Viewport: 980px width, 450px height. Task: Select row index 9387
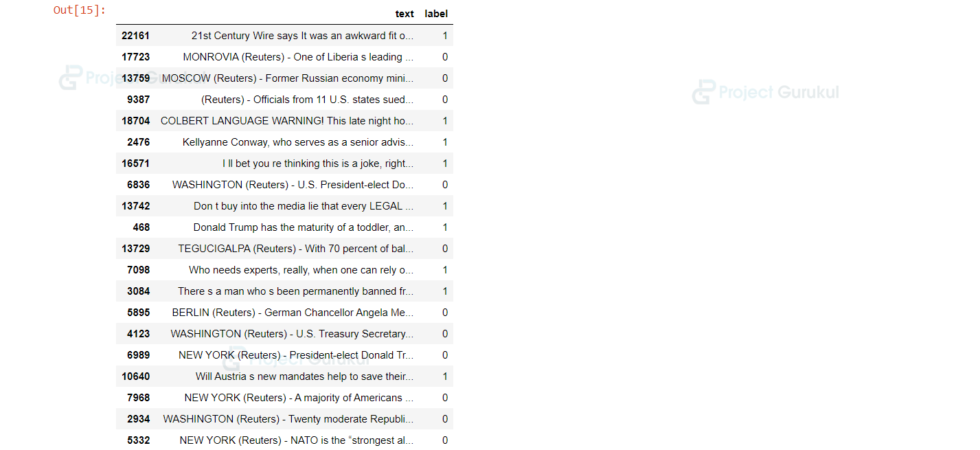click(x=138, y=100)
